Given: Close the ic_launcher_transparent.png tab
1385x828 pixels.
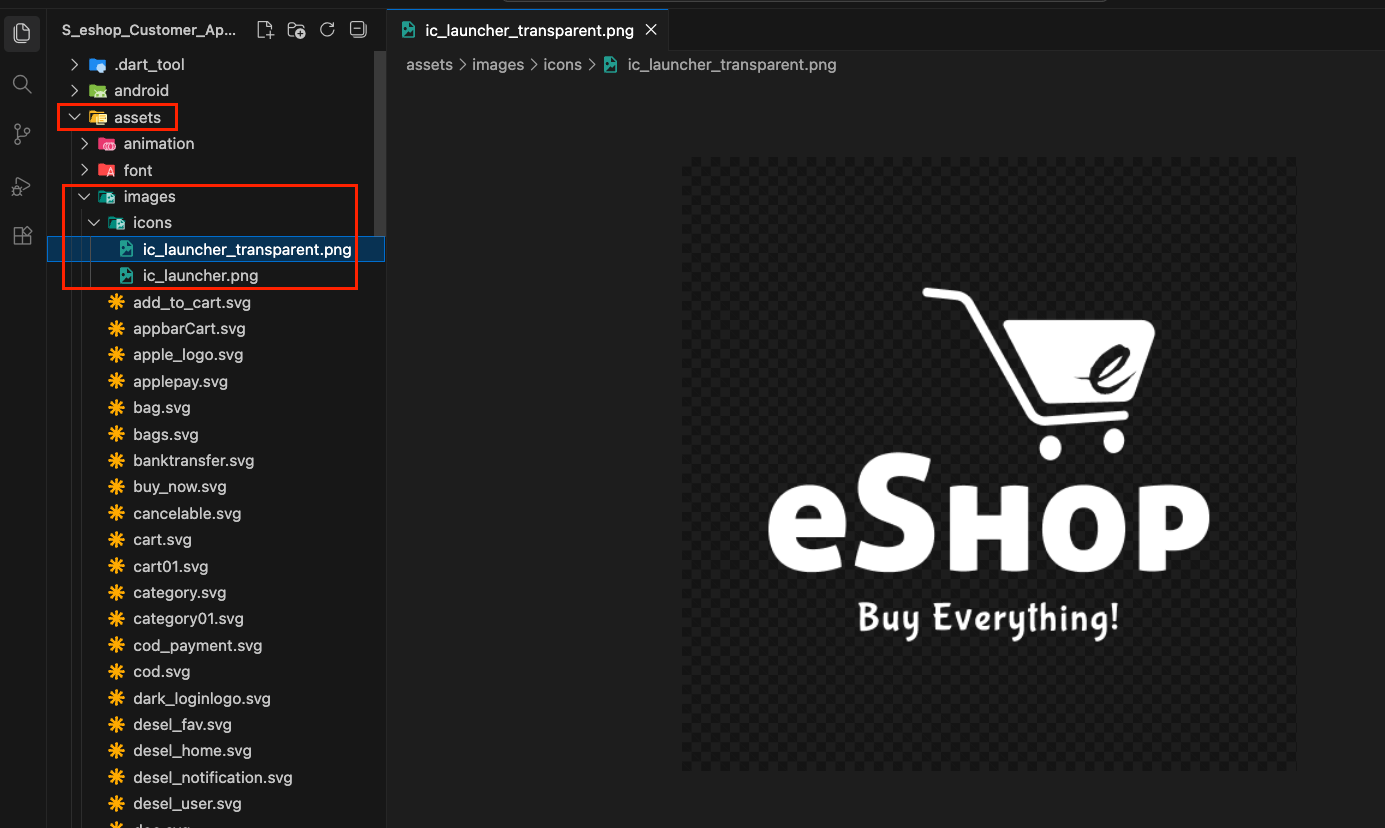Looking at the screenshot, I should 651,30.
